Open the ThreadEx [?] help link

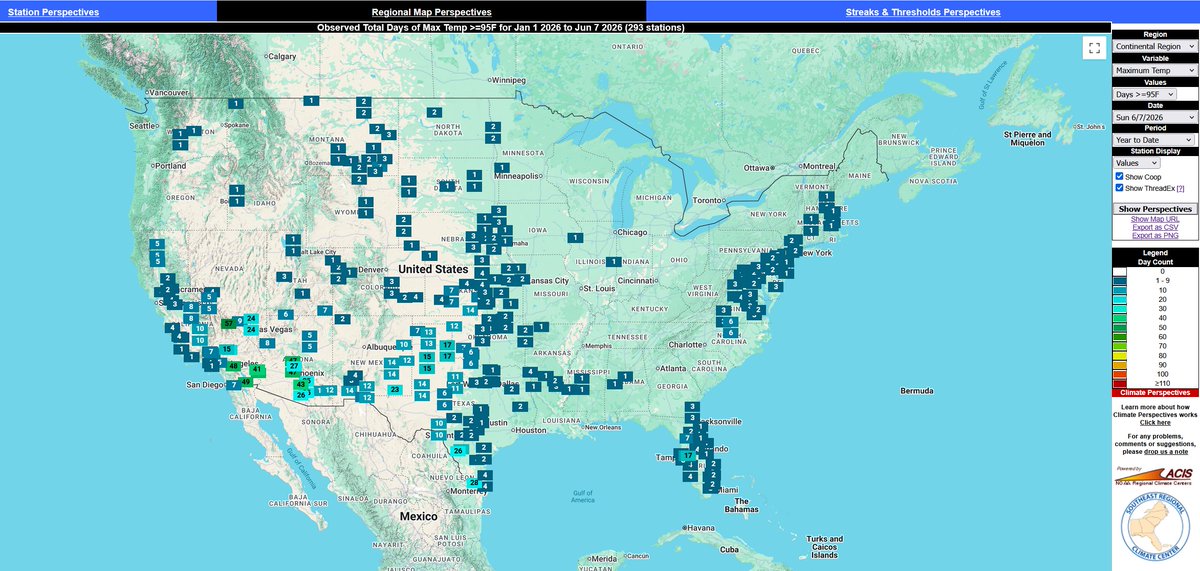click(x=1181, y=188)
